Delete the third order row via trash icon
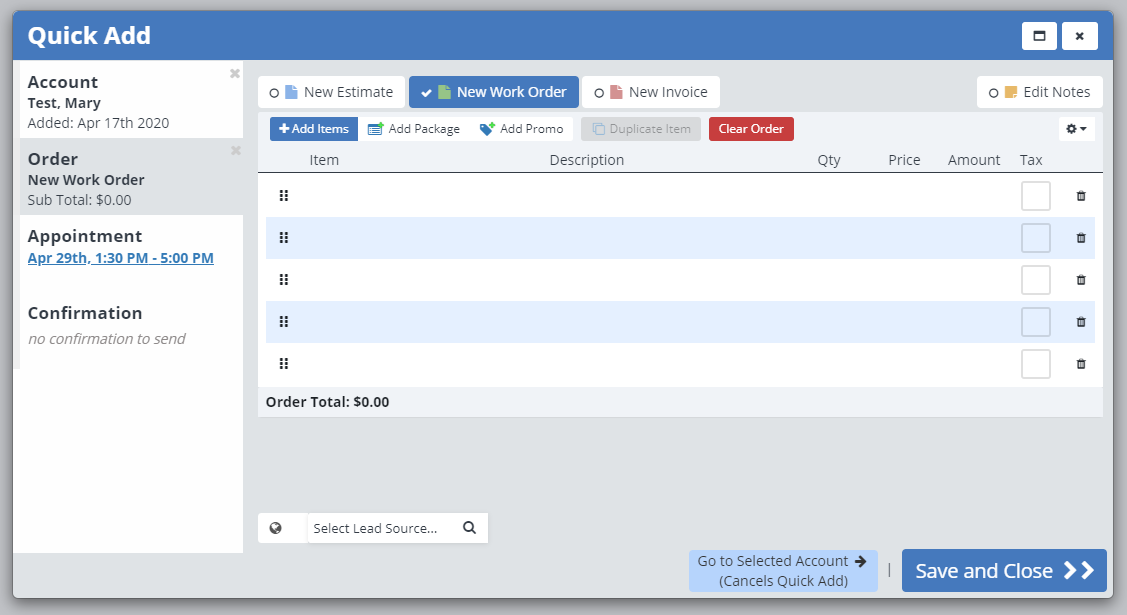Image resolution: width=1127 pixels, height=615 pixels. pyautogui.click(x=1080, y=280)
